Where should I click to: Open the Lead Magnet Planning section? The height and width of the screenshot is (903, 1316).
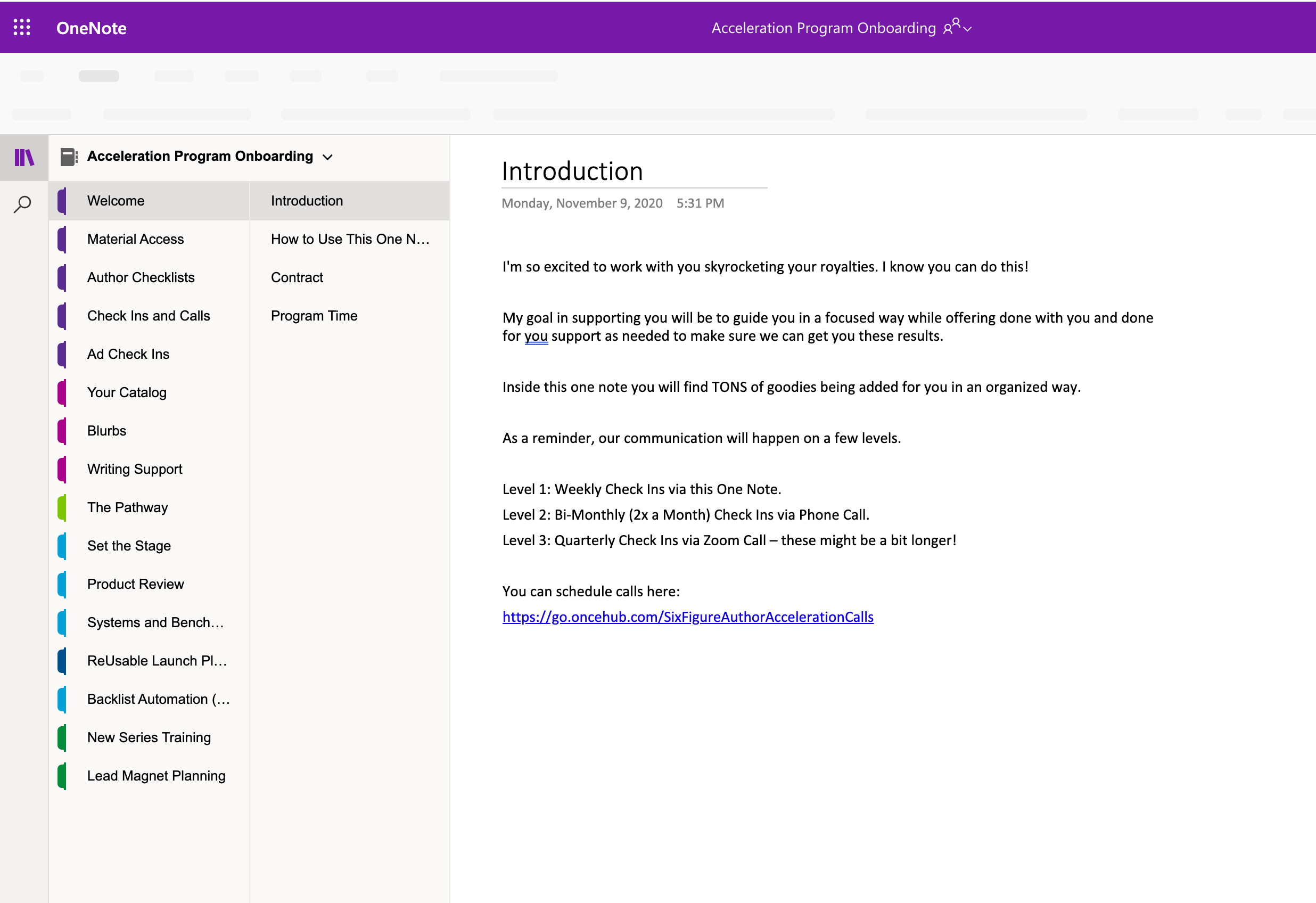(157, 775)
